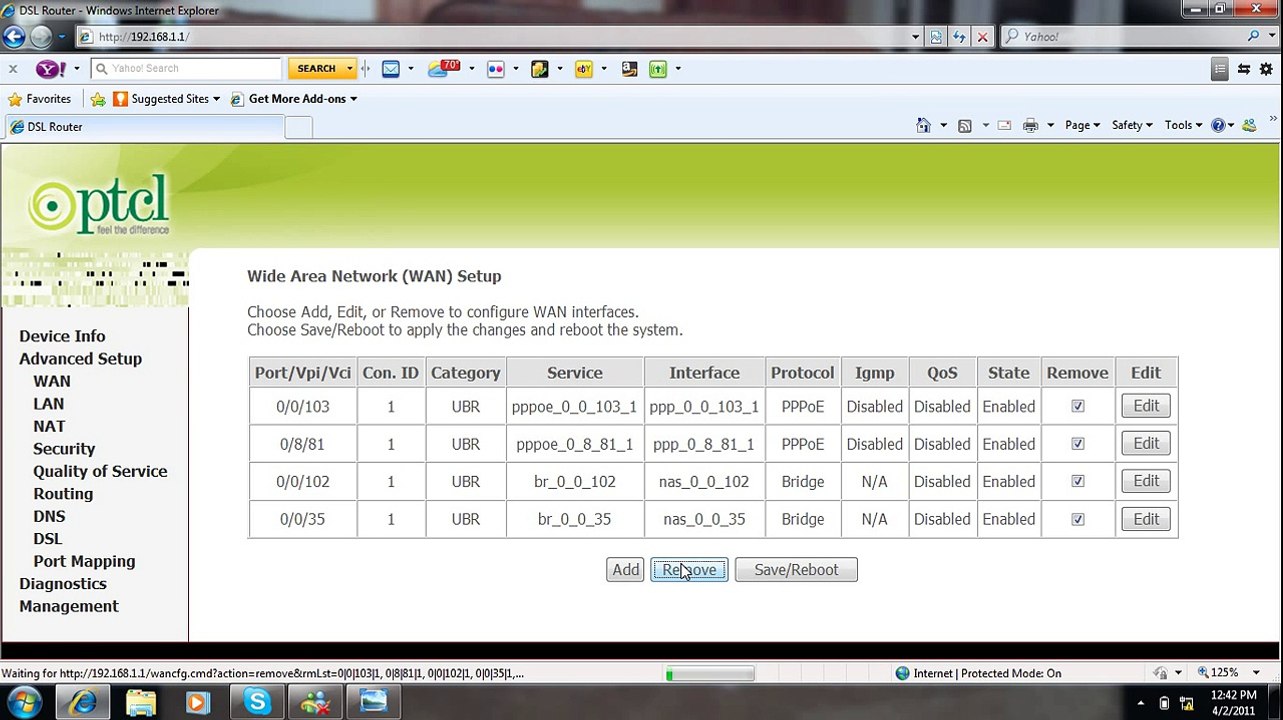Click the Yahoo! Search input field

tap(186, 69)
